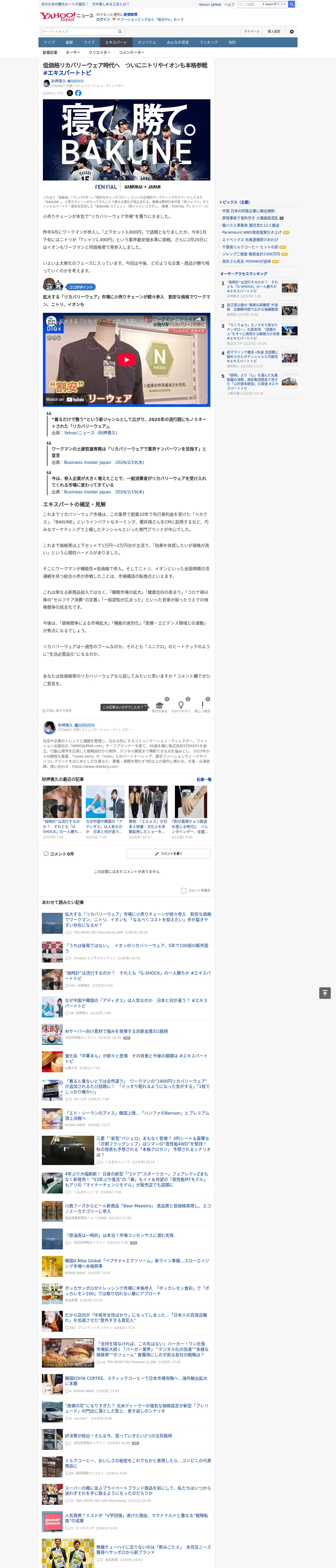This screenshot has width=336, height=1568.
Task: Open recent article thumbnail about エルメス
Action: (148, 802)
